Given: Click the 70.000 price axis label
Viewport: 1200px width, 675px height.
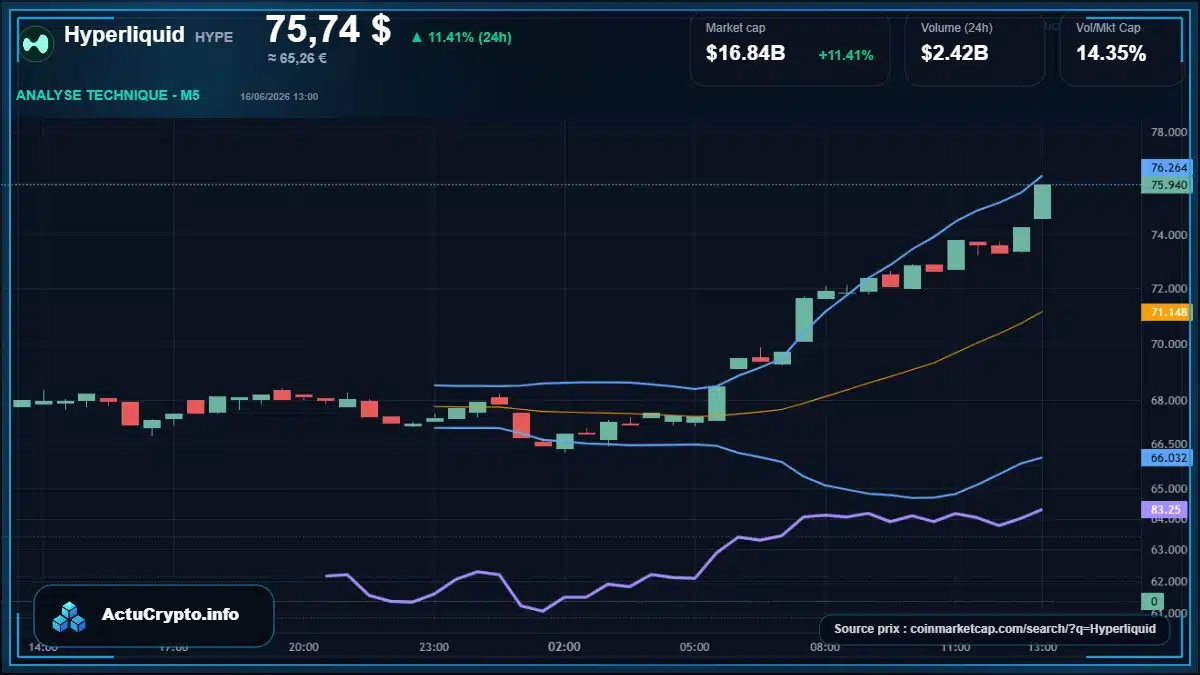Looking at the screenshot, I should (x=1168, y=344).
